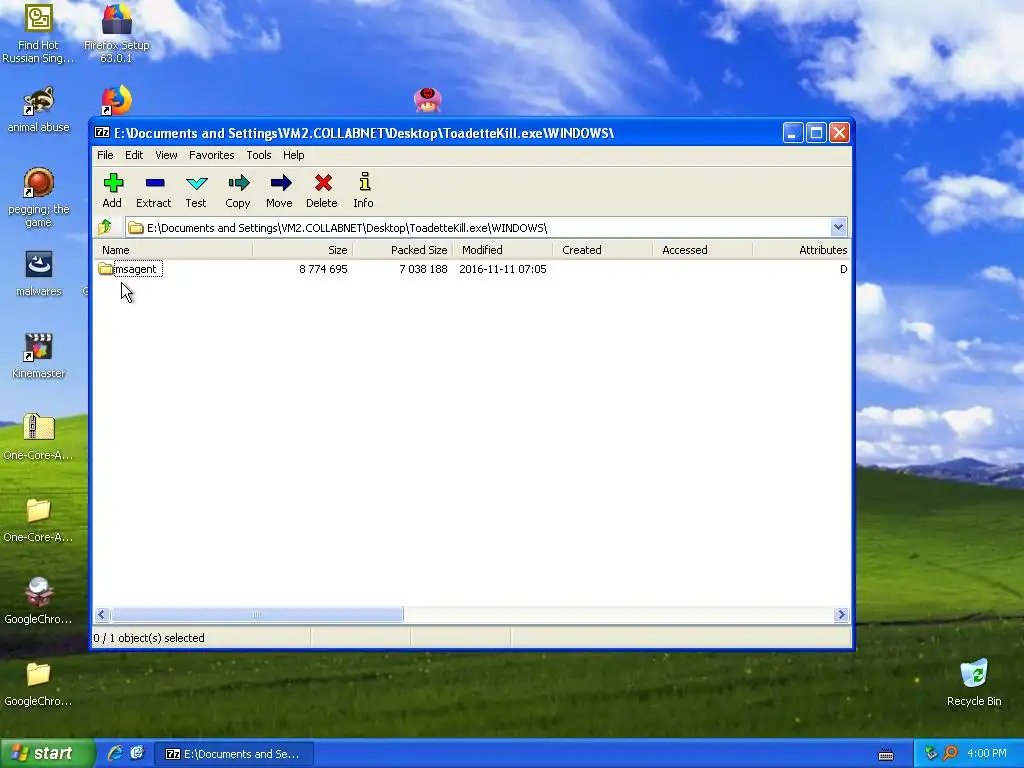
Task: Open the Favorites menu
Action: click(x=212, y=155)
